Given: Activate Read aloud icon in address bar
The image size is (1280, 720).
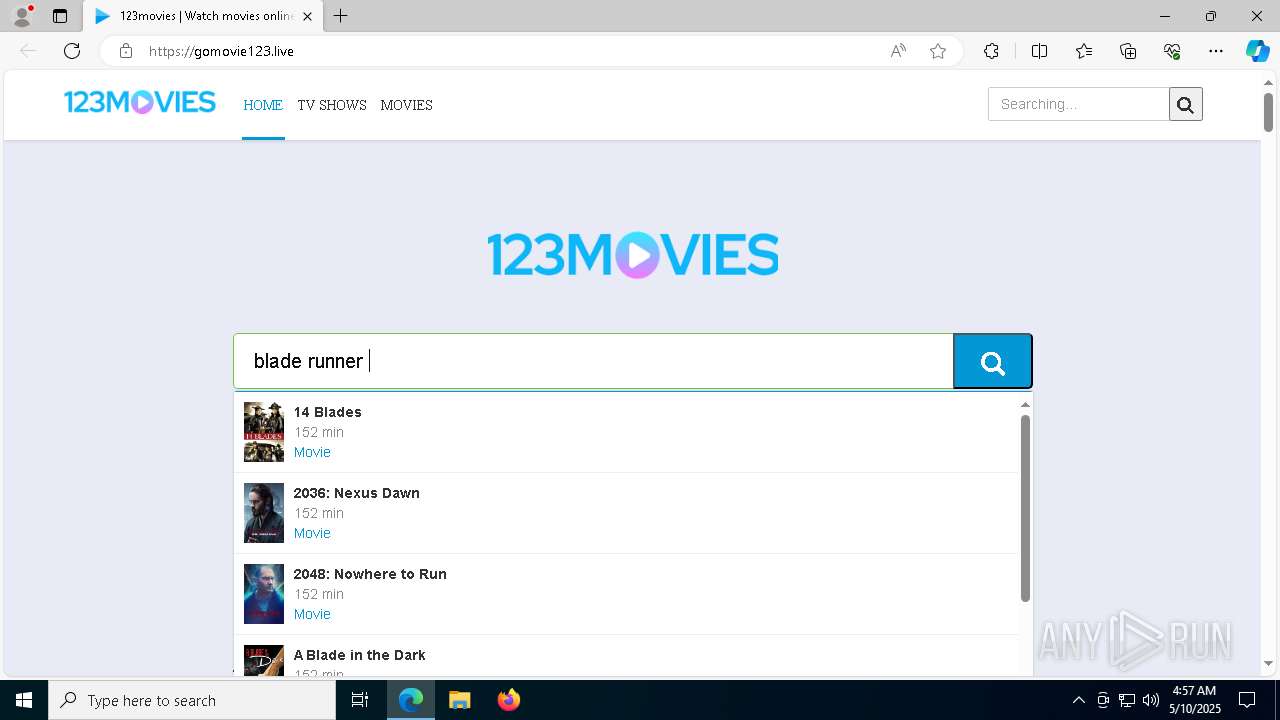Looking at the screenshot, I should click(898, 51).
